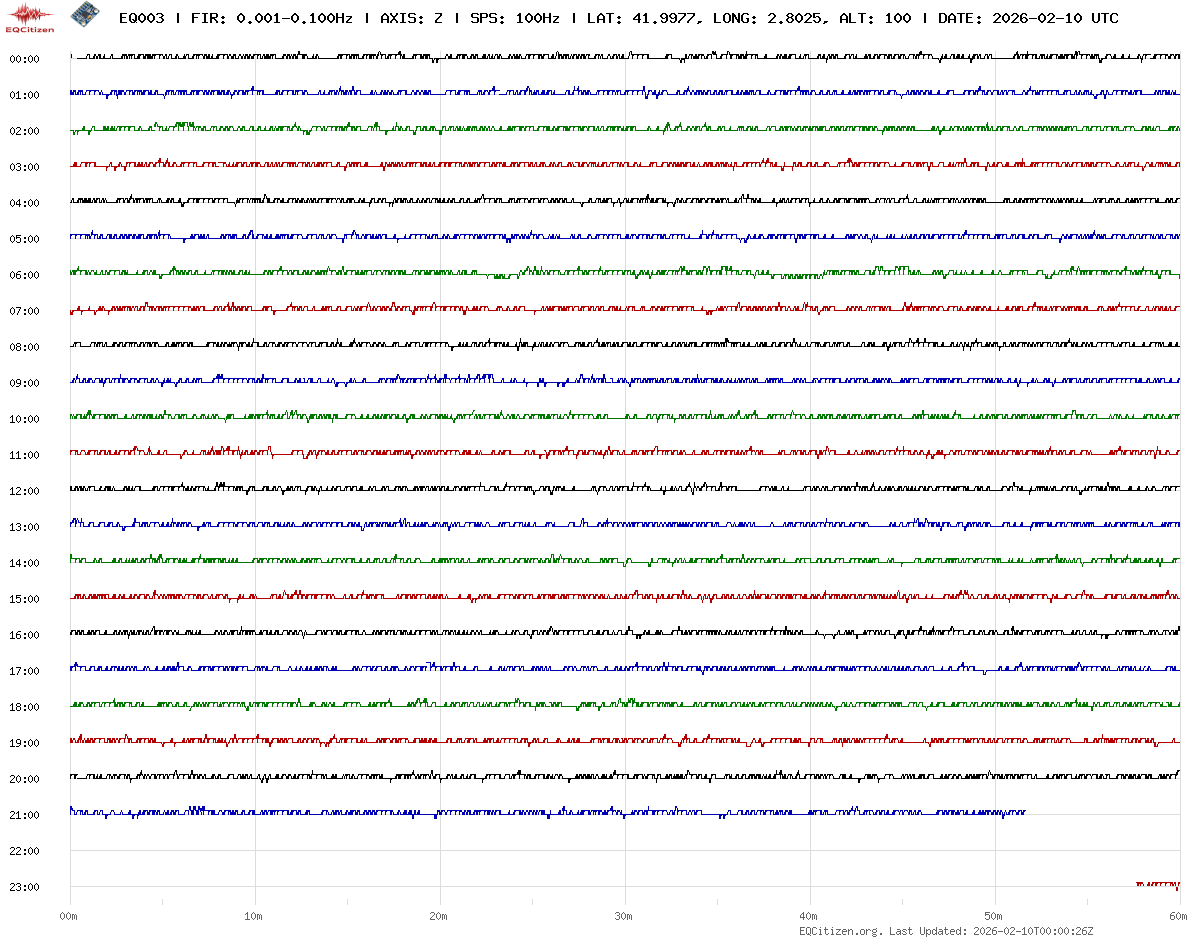This screenshot has width=1200, height=940.
Task: Click the 60m mark on the minute axis
Action: [1178, 916]
